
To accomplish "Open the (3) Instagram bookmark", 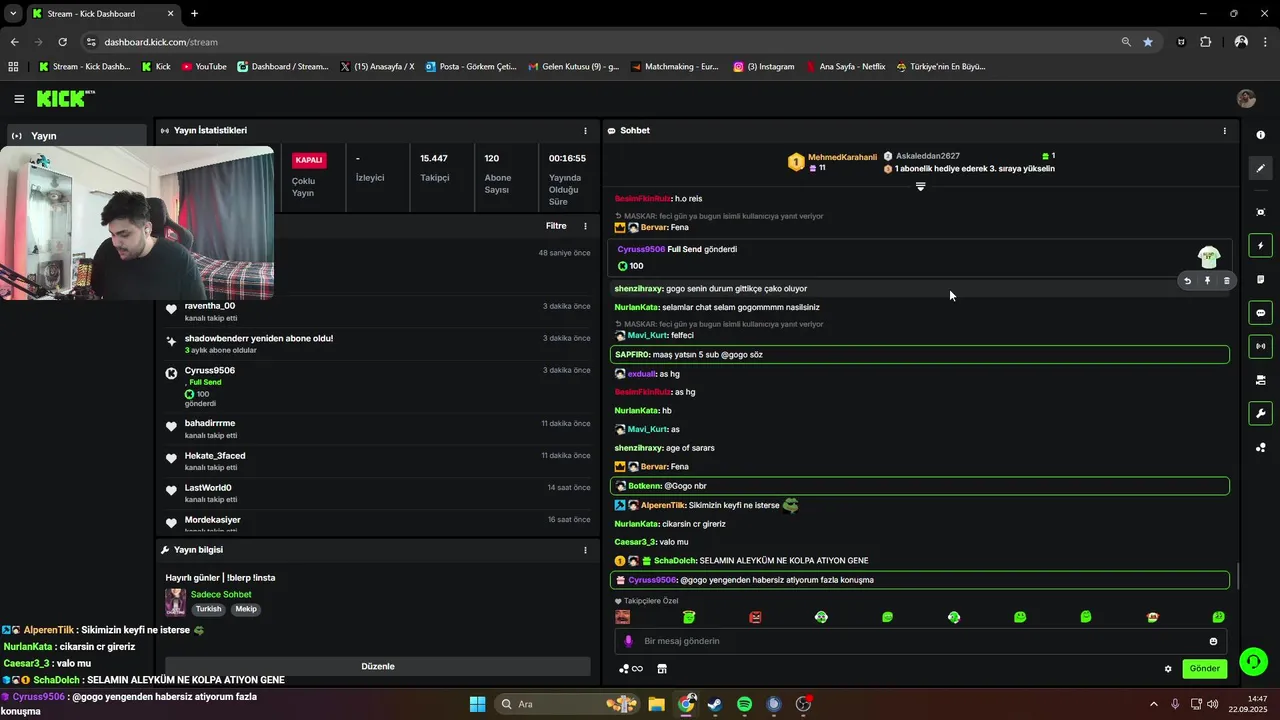I will pyautogui.click(x=764, y=67).
